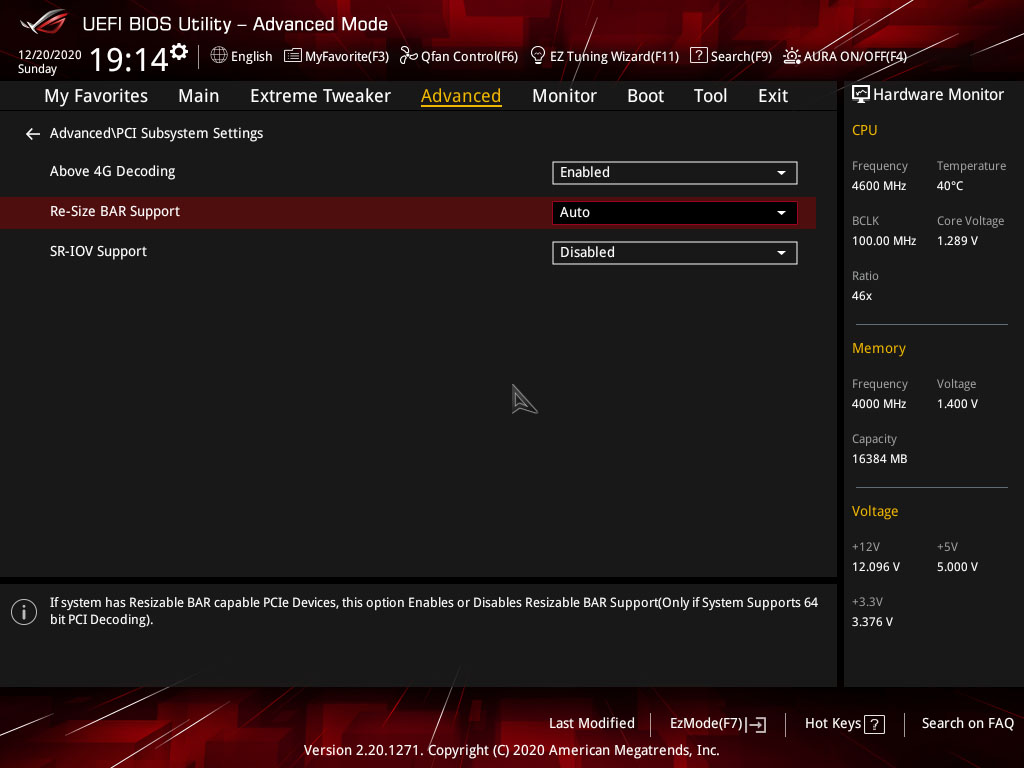Click the Version 2.20.1271 copyright text

[x=511, y=750]
